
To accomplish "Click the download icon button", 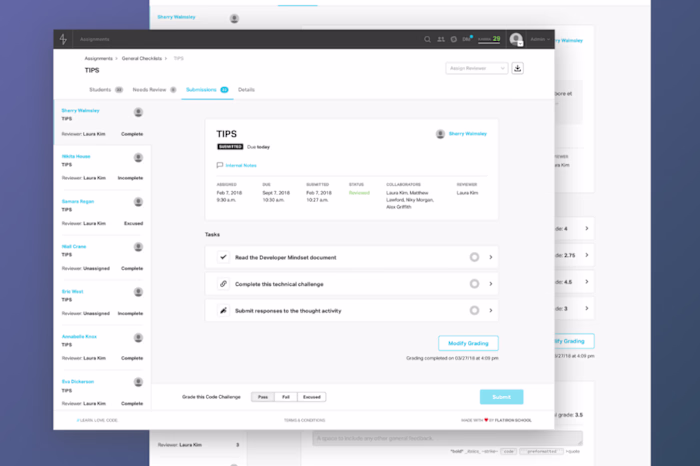I will (517, 68).
